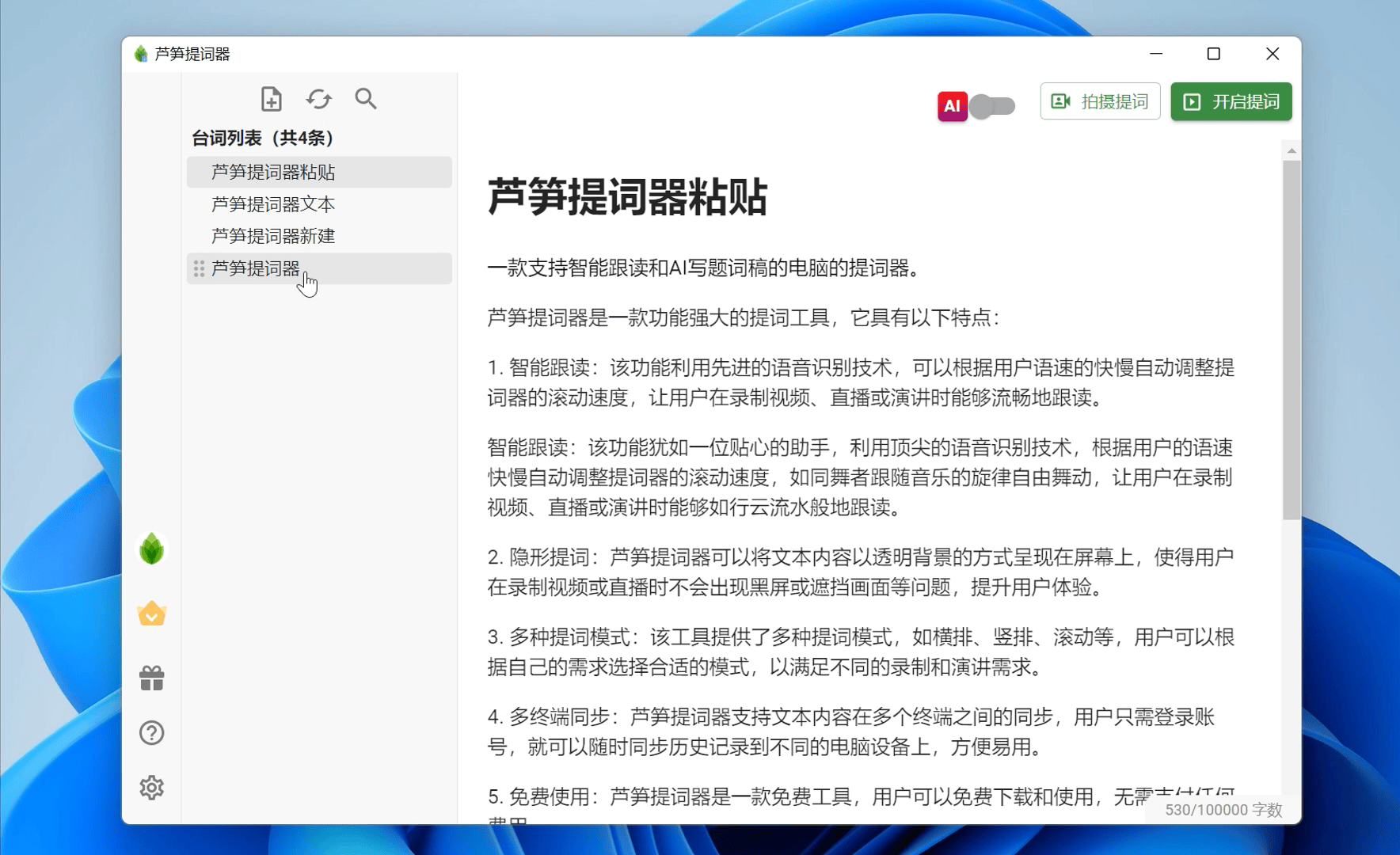Open the 芦笋提词器粘贴 script
Image resolution: width=1400 pixels, height=855 pixels.
point(272,172)
